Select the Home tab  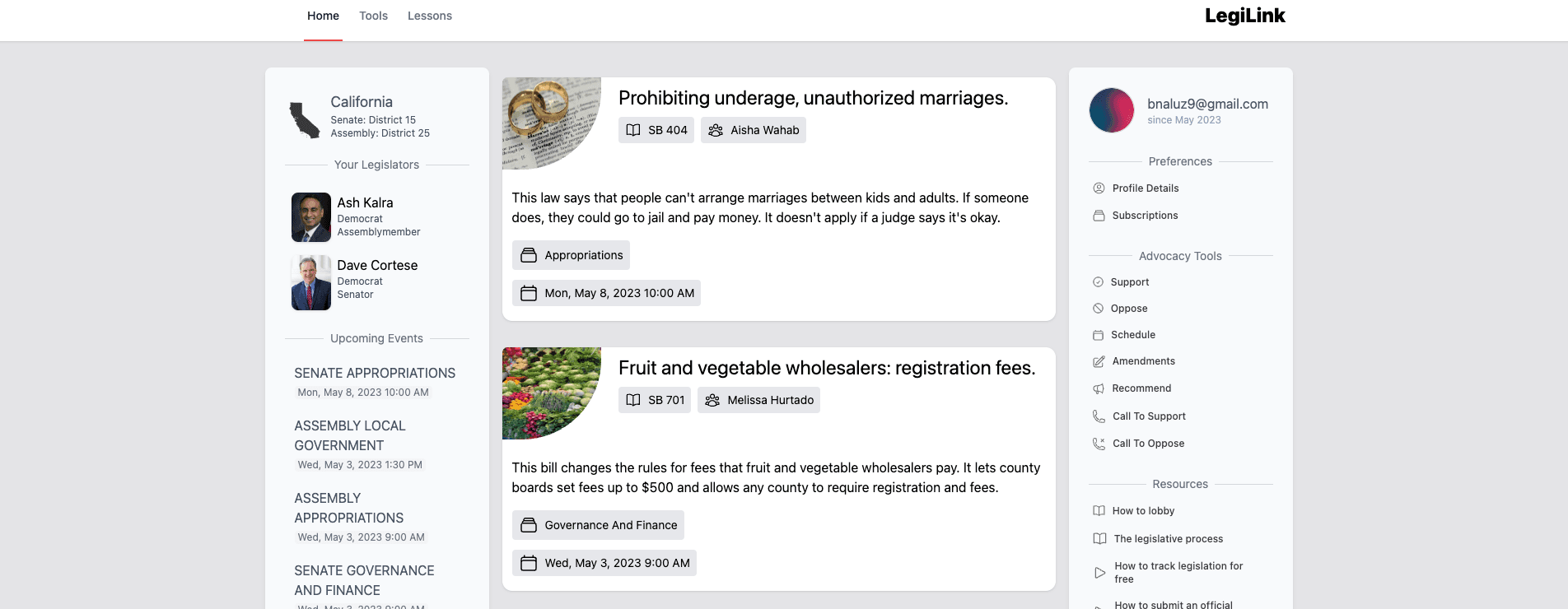[323, 16]
